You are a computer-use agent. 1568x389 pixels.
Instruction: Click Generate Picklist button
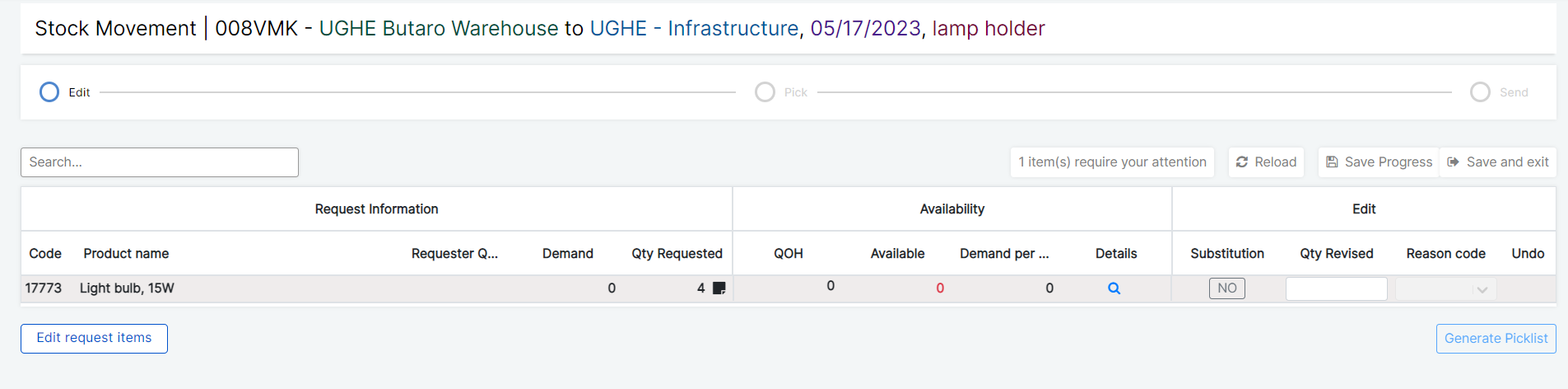point(1496,339)
